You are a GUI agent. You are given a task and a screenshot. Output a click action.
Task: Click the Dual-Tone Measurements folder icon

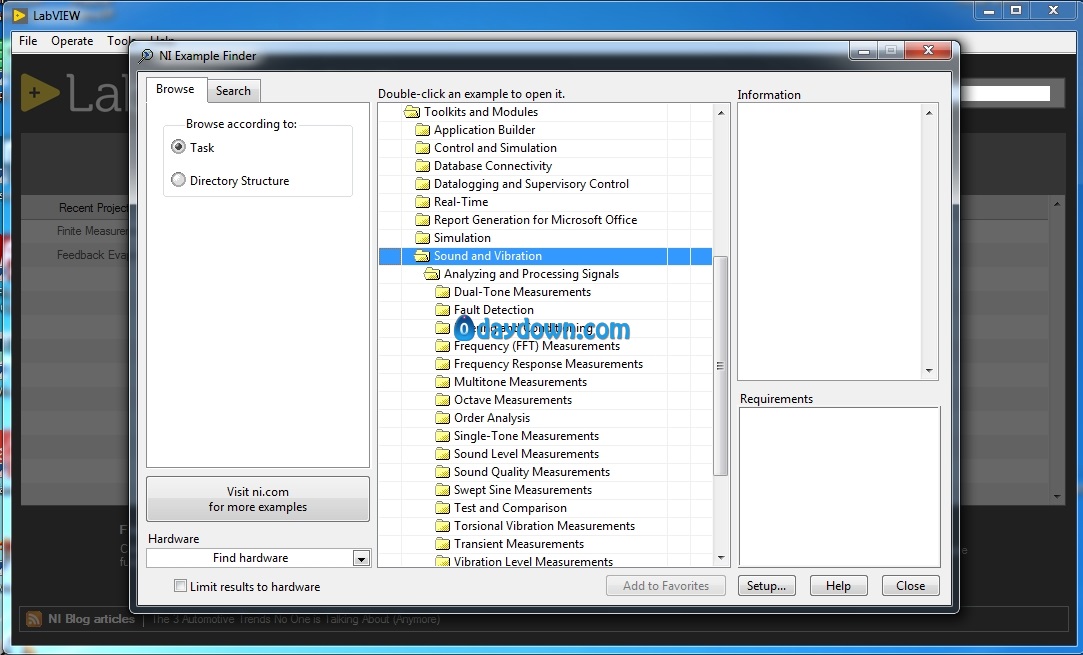442,292
